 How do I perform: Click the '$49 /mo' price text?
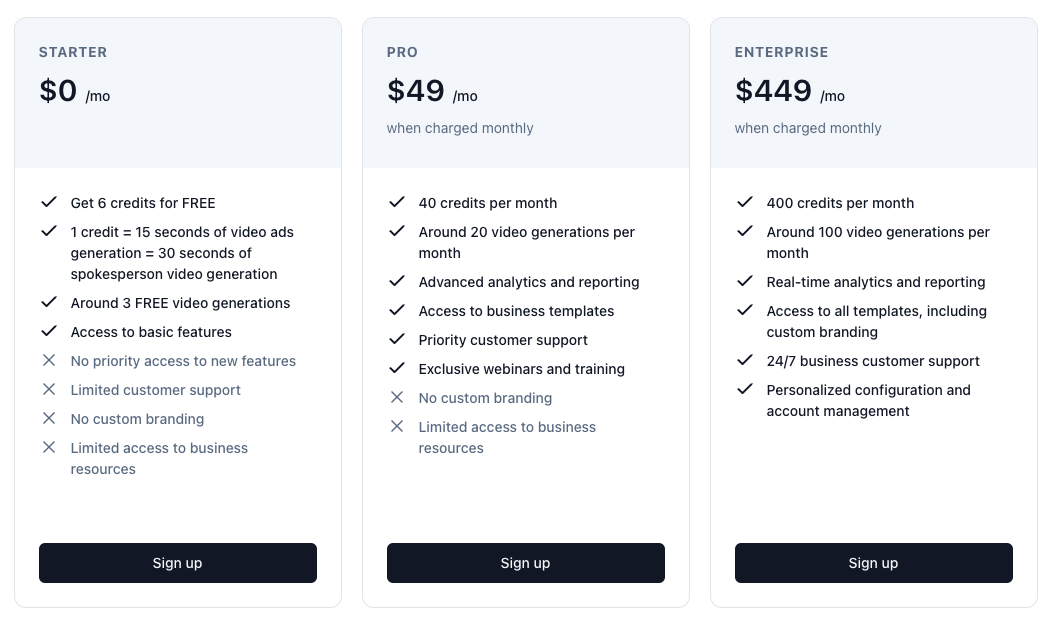tap(432, 90)
